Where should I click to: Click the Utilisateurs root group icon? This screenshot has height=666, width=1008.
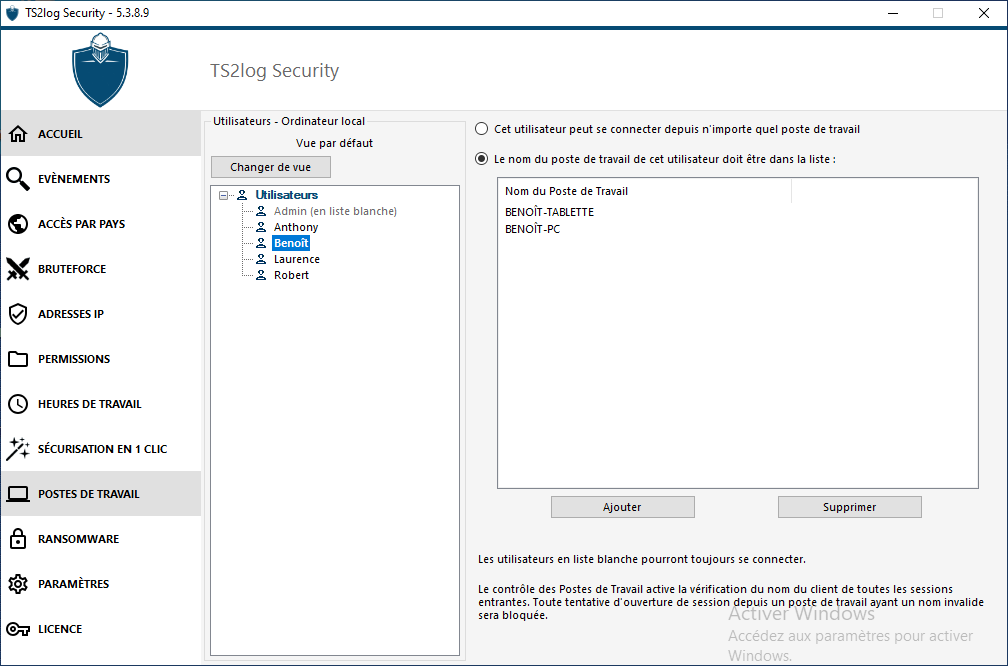coord(242,195)
